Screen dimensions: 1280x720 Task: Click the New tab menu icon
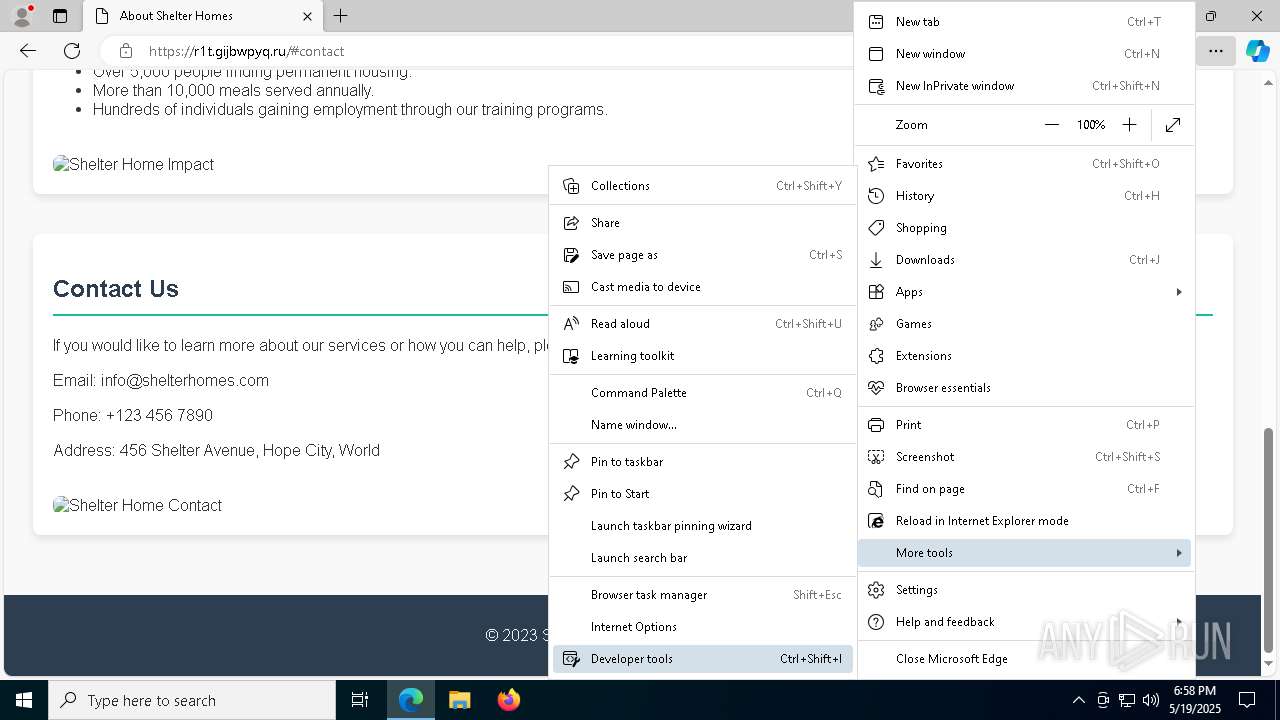tap(876, 22)
